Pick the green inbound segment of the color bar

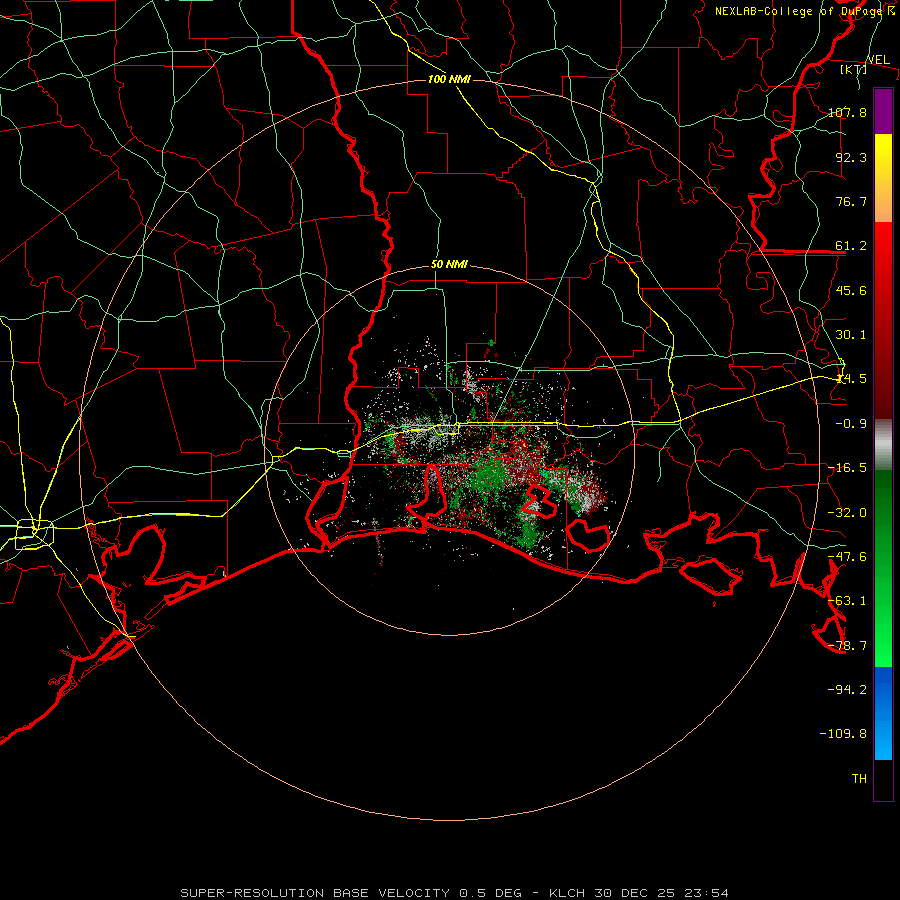pyautogui.click(x=883, y=568)
